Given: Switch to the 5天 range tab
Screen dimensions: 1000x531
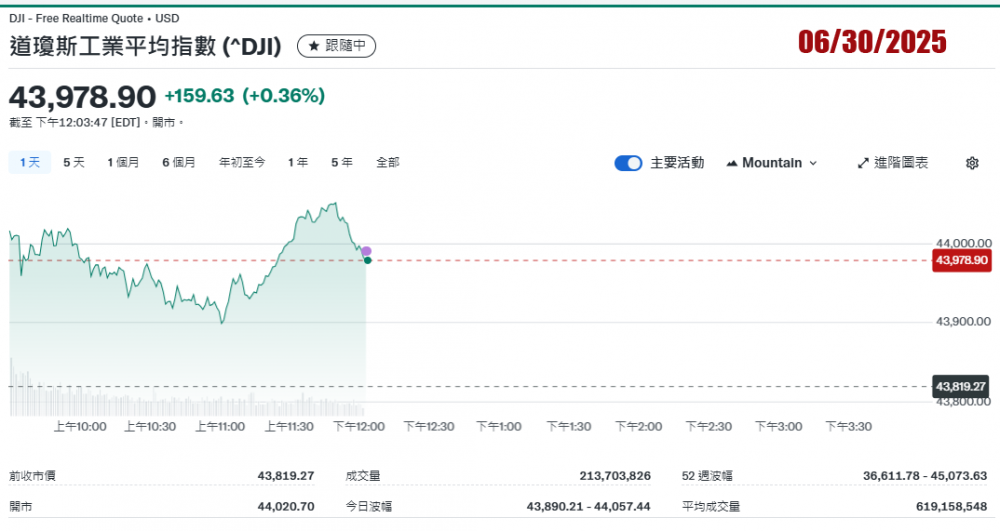Looking at the screenshot, I should (74, 162).
